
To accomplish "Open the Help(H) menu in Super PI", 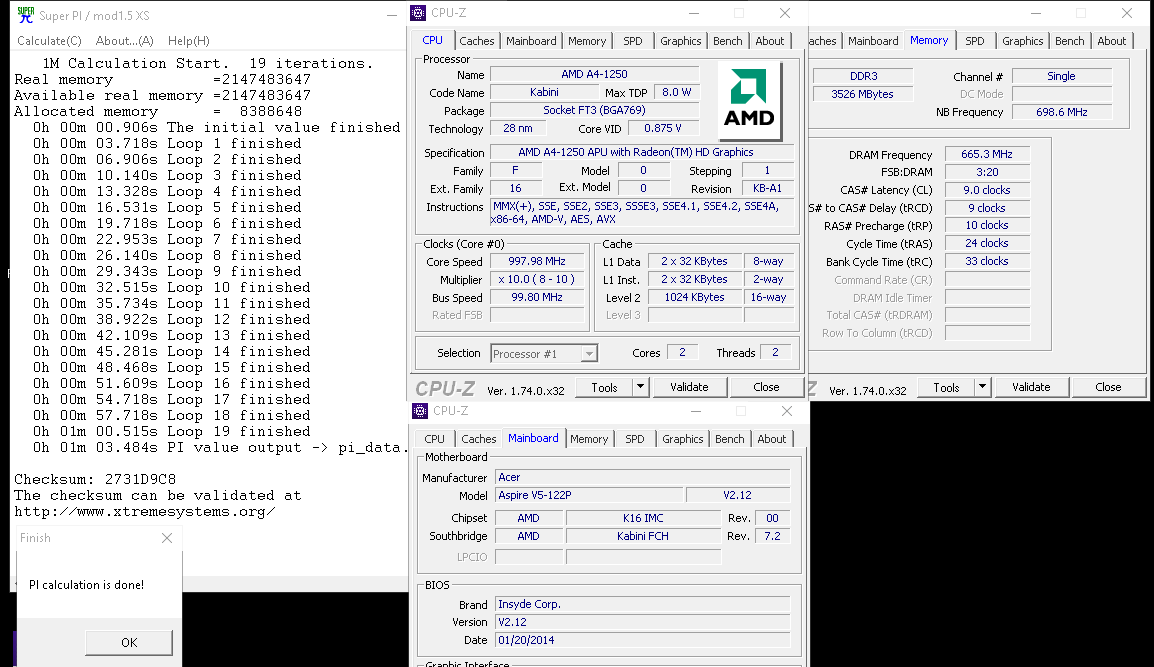I will click(188, 41).
